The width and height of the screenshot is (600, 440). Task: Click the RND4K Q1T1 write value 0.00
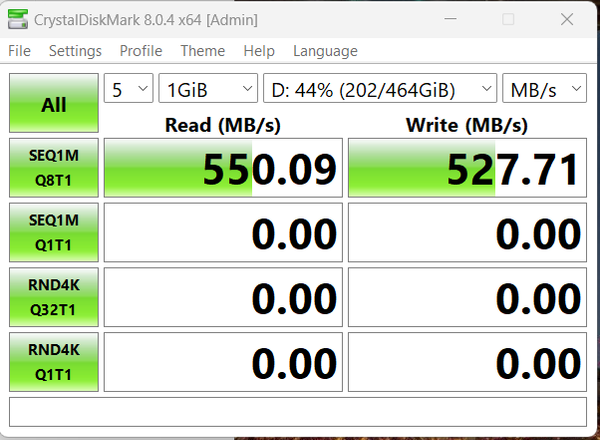467,362
